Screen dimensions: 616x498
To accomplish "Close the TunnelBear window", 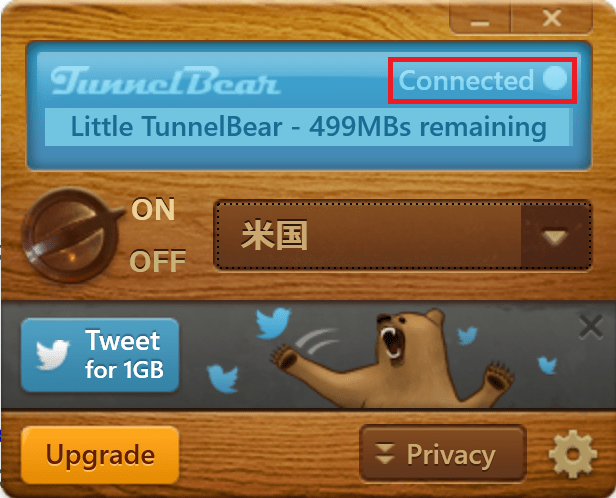I will coord(552,18).
